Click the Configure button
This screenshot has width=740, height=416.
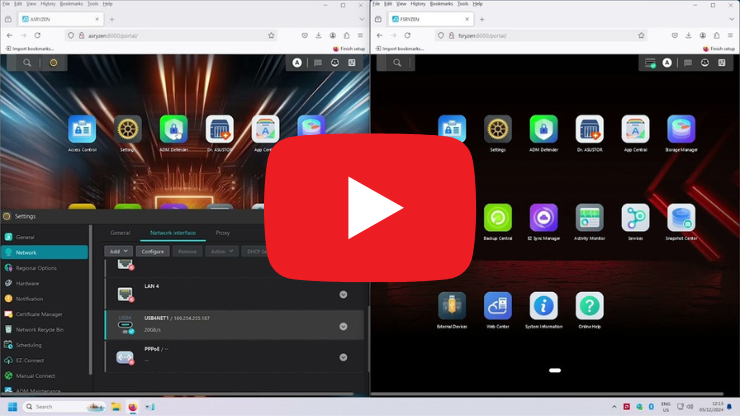click(152, 251)
